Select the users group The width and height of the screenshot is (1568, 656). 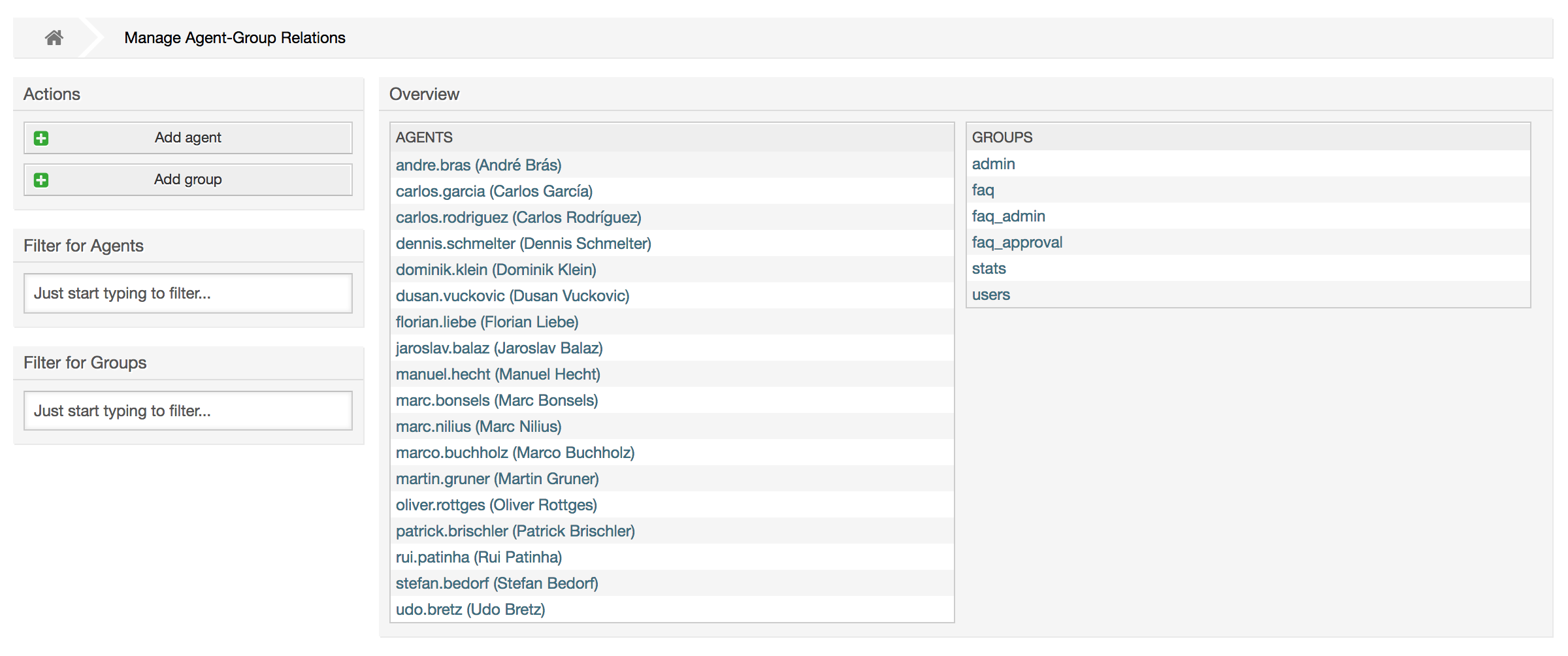[x=990, y=294]
